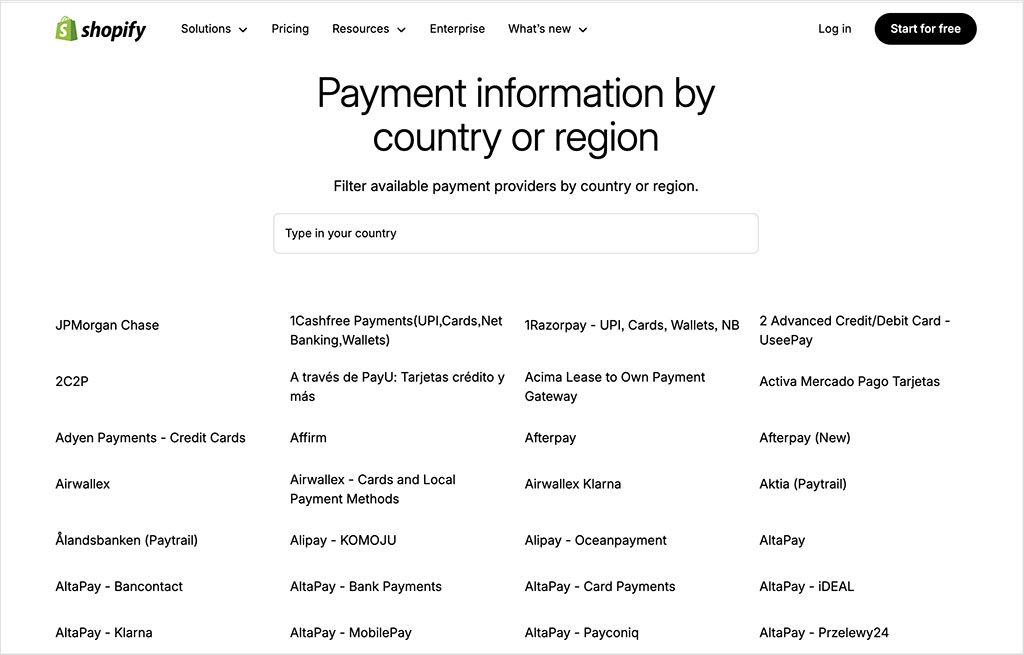The height and width of the screenshot is (655, 1024).
Task: Select the 2C2P provider
Action: pos(72,381)
